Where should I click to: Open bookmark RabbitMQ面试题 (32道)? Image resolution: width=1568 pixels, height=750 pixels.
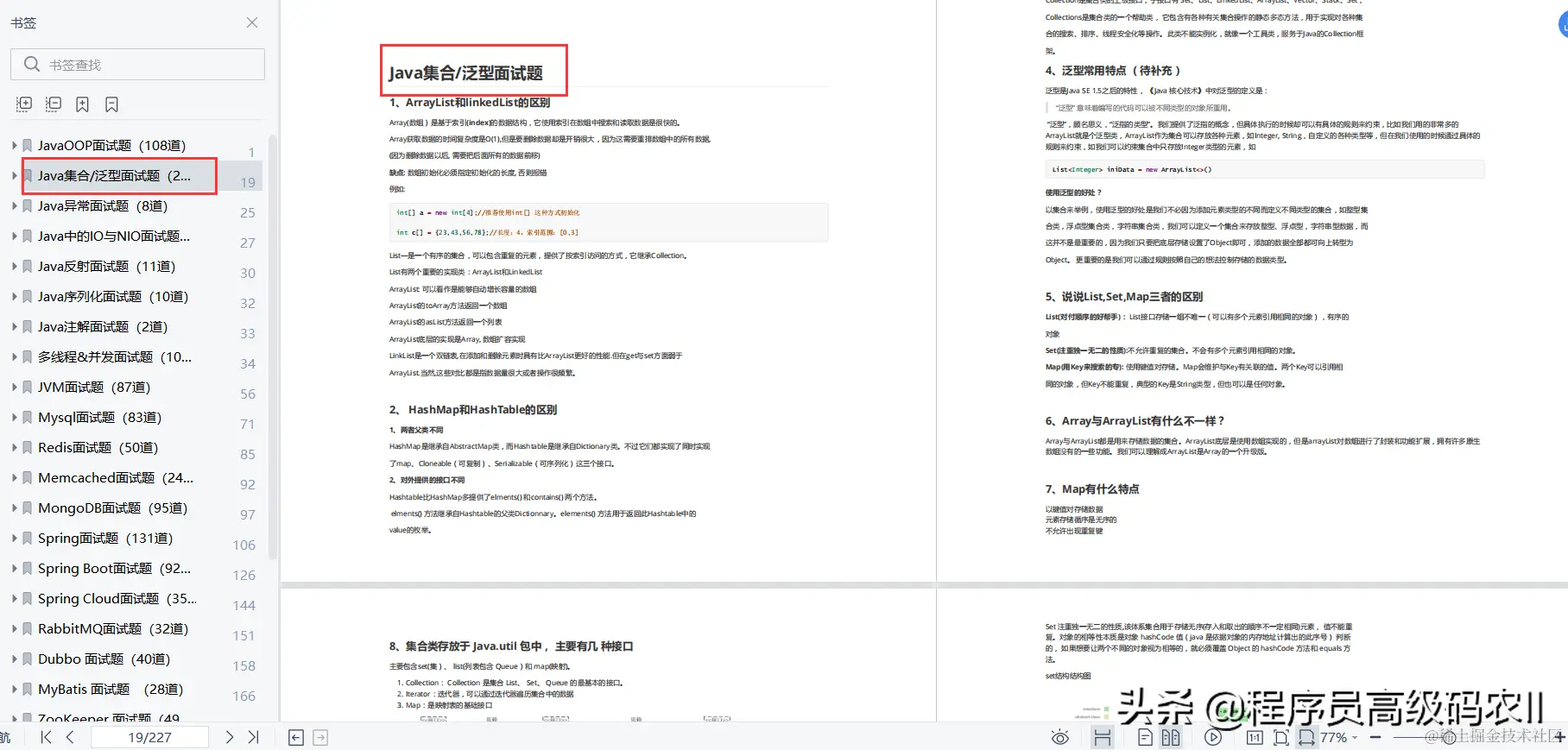[113, 628]
